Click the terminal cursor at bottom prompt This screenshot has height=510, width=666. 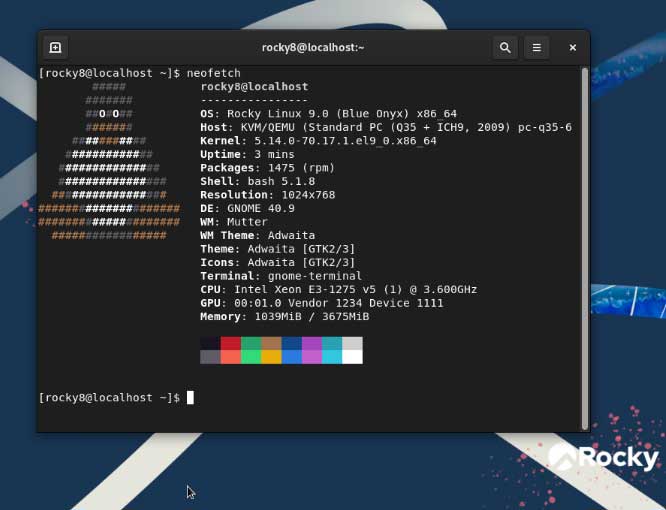pyautogui.click(x=190, y=398)
